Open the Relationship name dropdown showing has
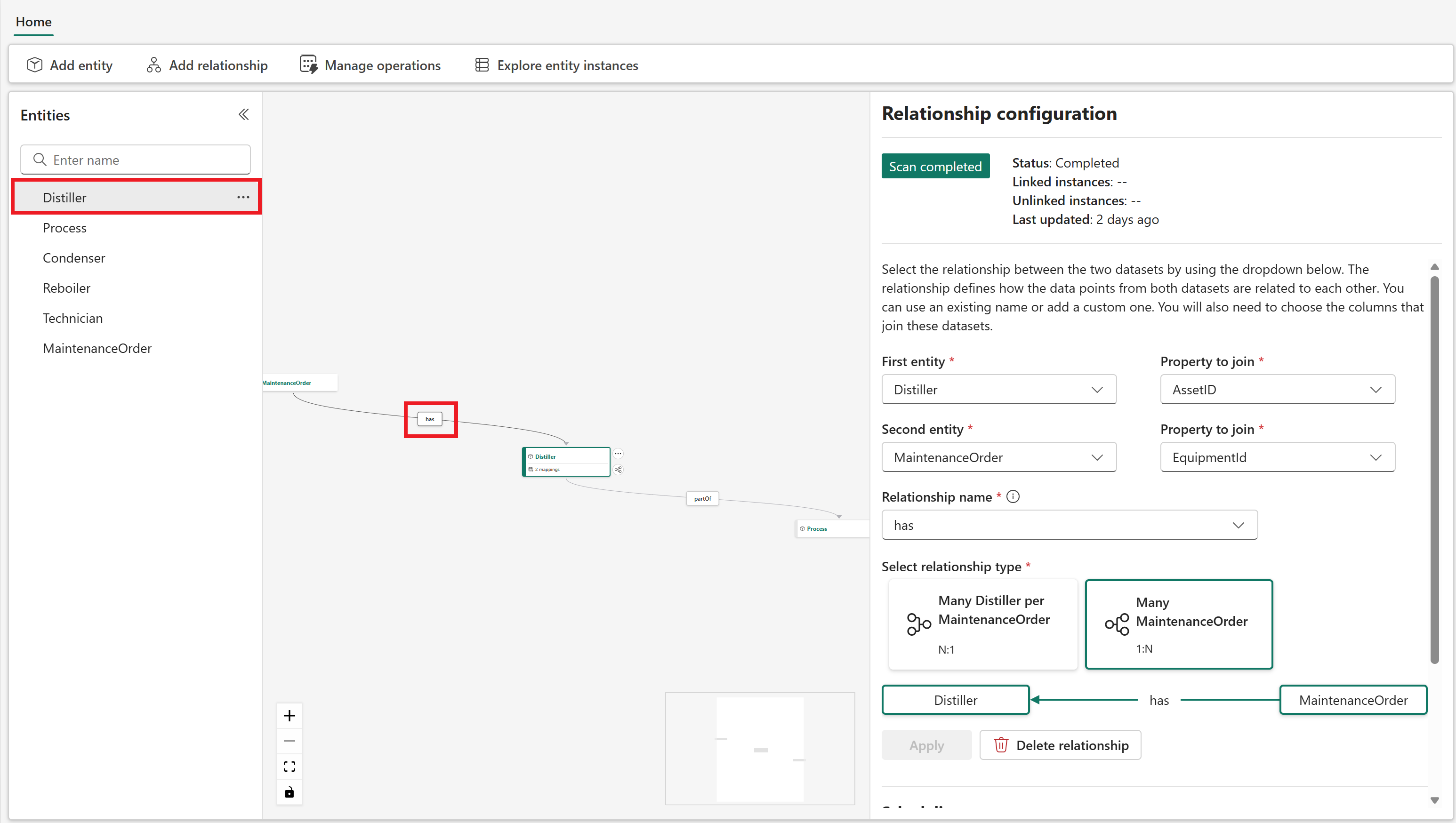1456x823 pixels. click(1069, 525)
